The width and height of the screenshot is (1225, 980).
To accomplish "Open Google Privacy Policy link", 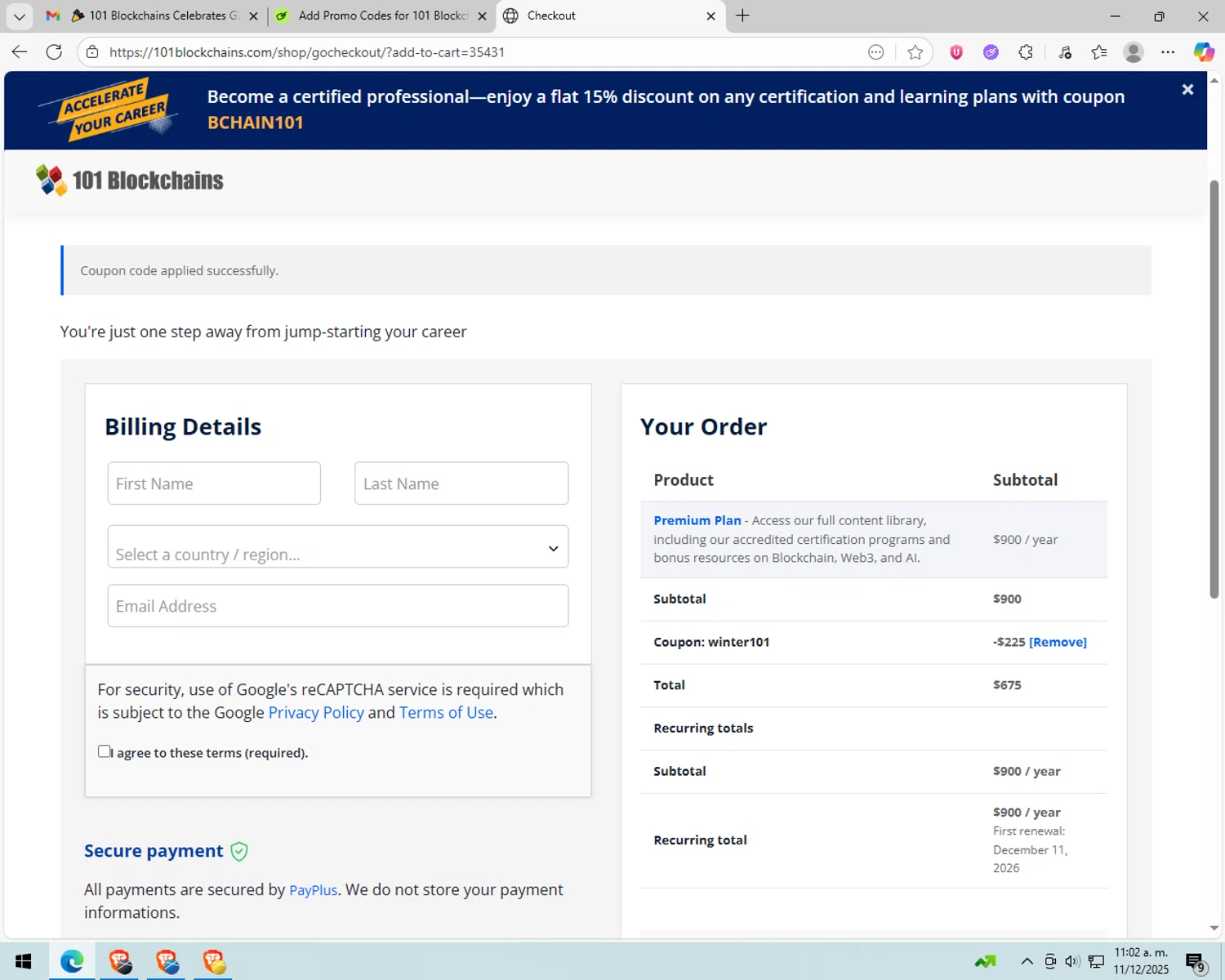I will pyautogui.click(x=316, y=712).
